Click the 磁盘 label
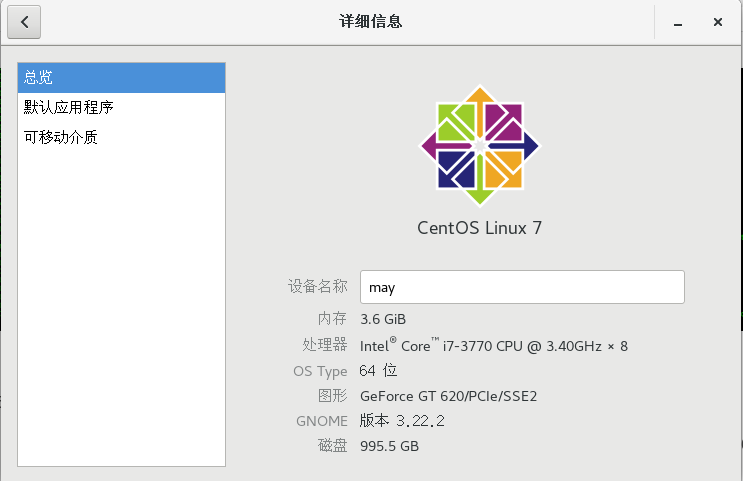 point(333,446)
